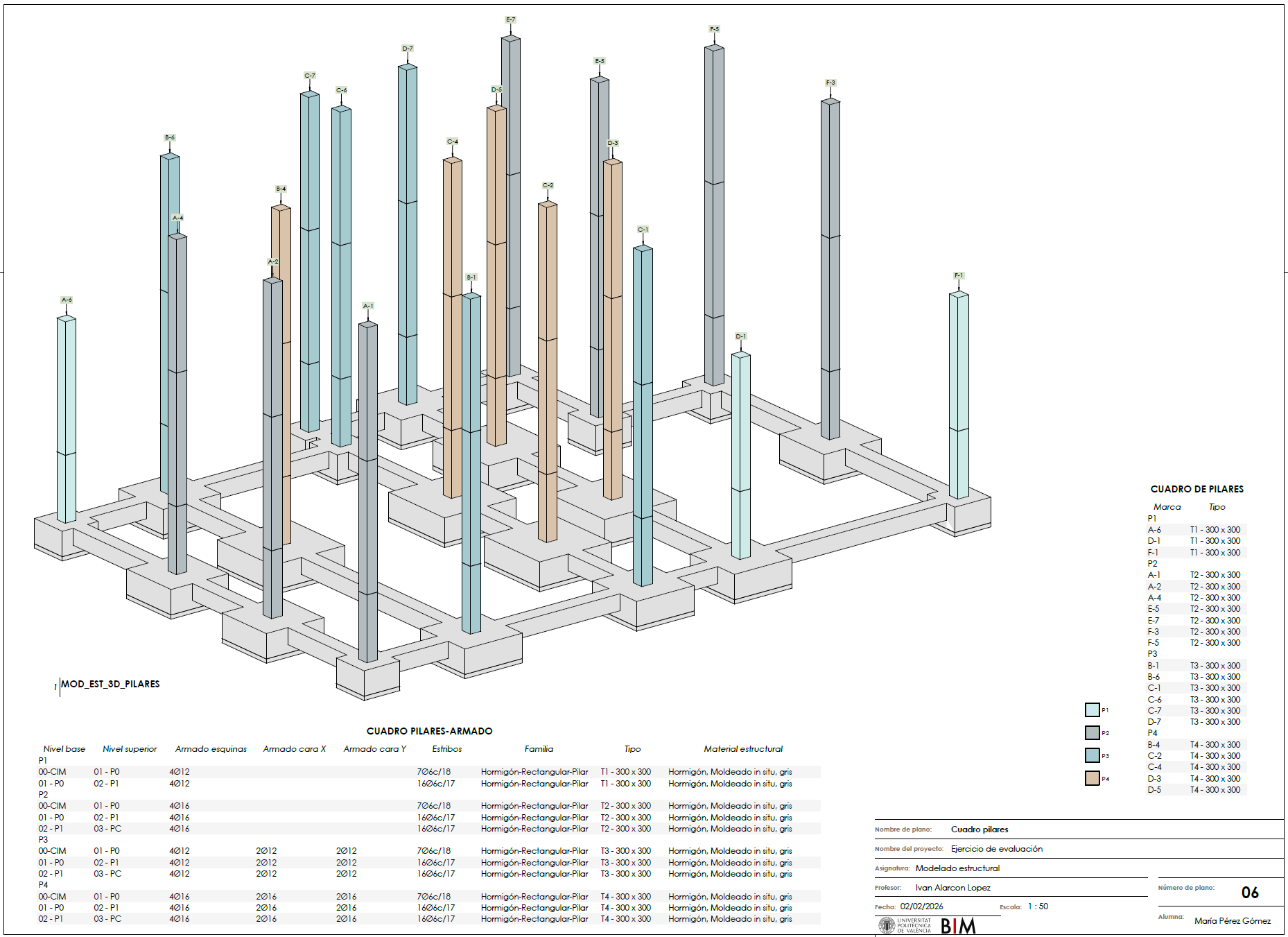Click the F-3 column tag in 3D view

830,83
